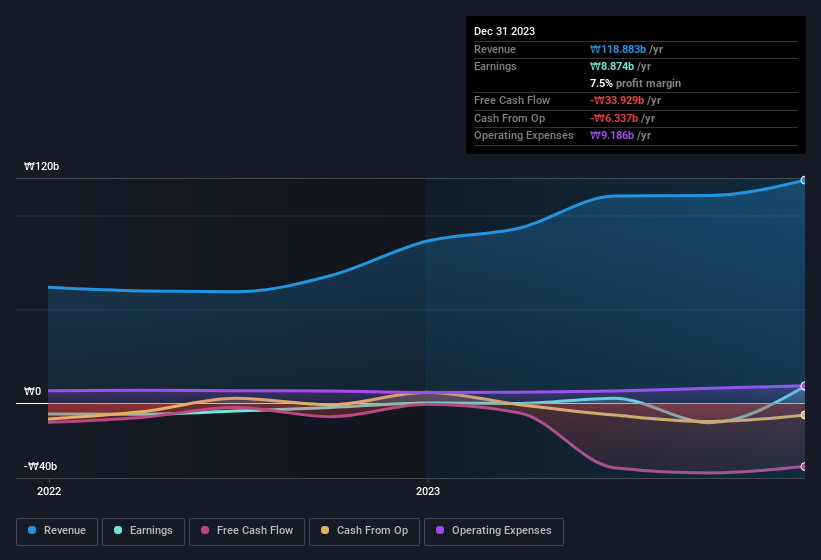The height and width of the screenshot is (560, 821).
Task: Click the Free Cash Flow pink endpoint marker
Action: (804, 466)
